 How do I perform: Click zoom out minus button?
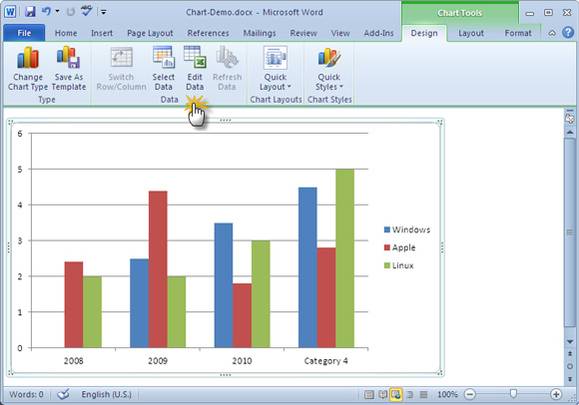[470, 395]
